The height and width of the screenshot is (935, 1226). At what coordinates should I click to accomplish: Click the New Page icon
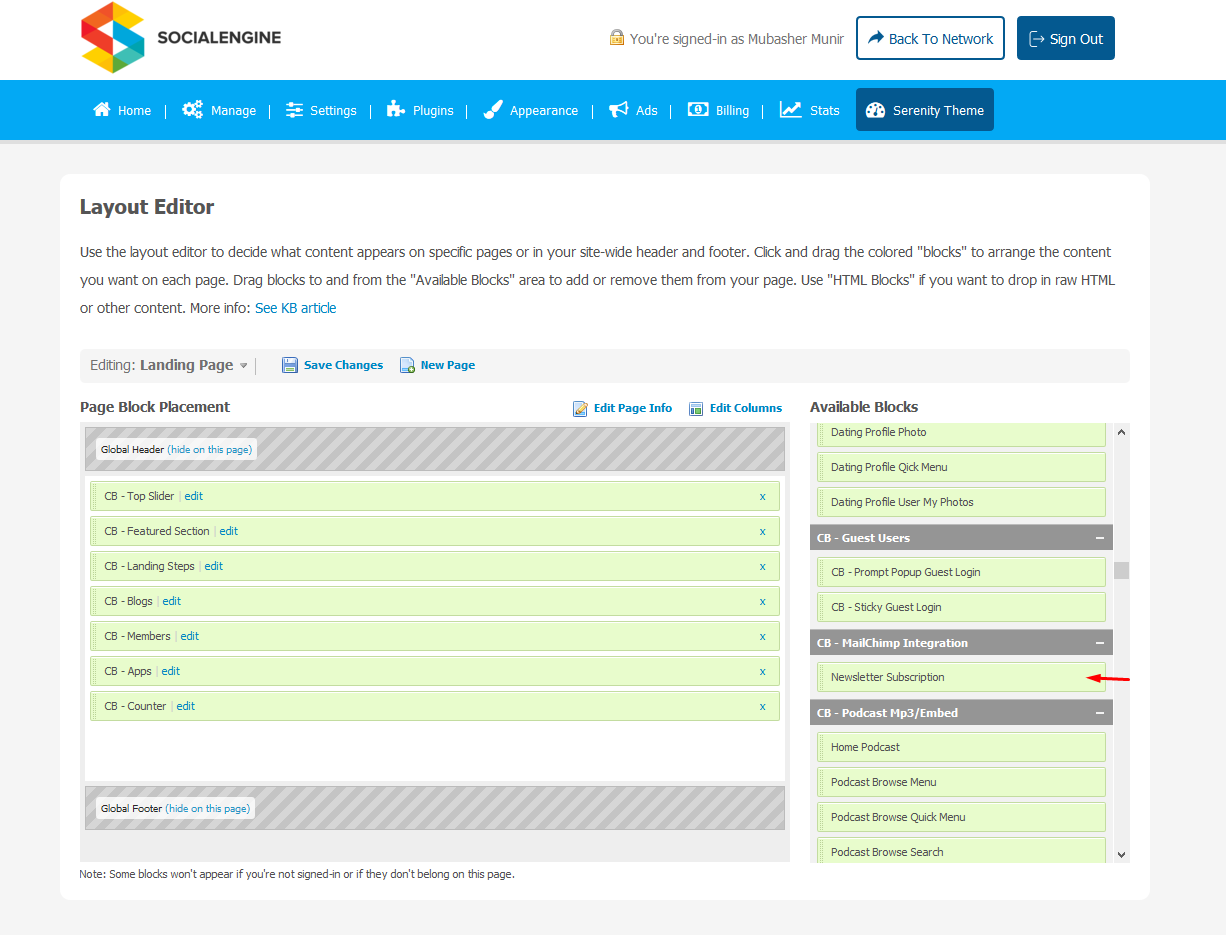point(407,365)
